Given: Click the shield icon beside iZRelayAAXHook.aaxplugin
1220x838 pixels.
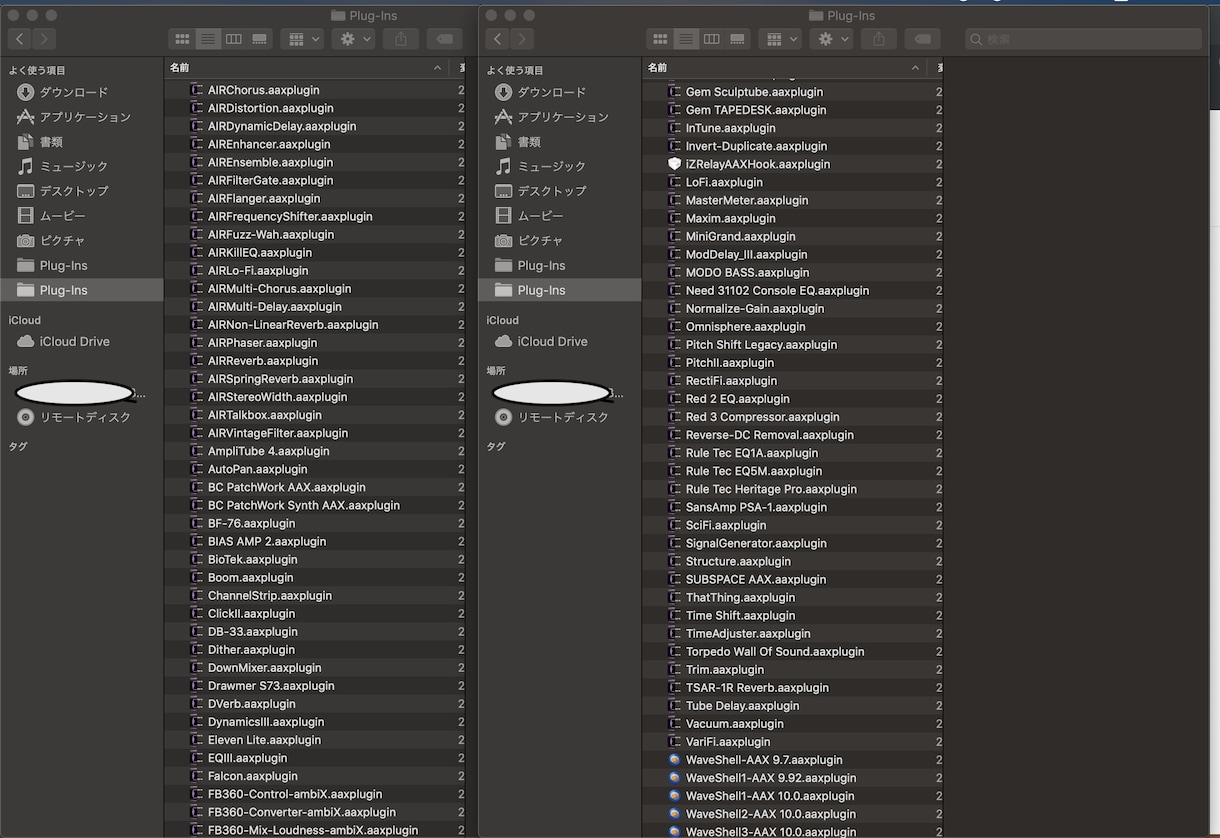Looking at the screenshot, I should pos(675,164).
